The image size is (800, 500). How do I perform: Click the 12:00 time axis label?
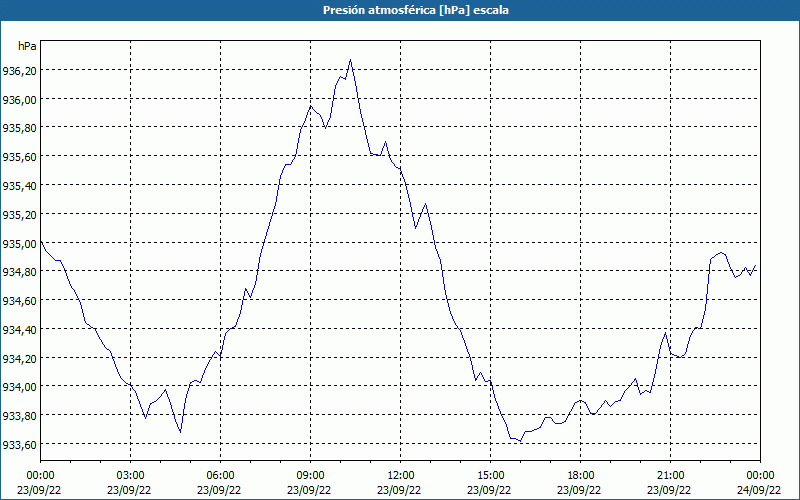click(400, 476)
